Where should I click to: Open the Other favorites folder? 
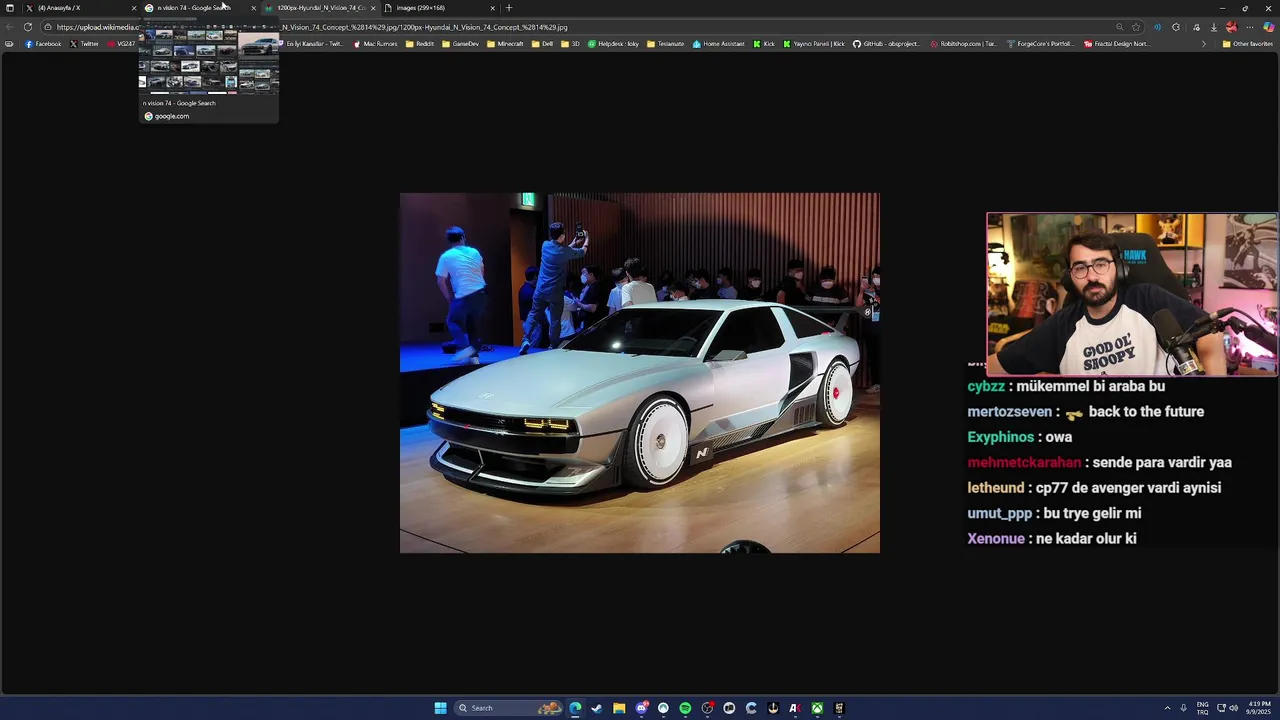coord(1247,44)
